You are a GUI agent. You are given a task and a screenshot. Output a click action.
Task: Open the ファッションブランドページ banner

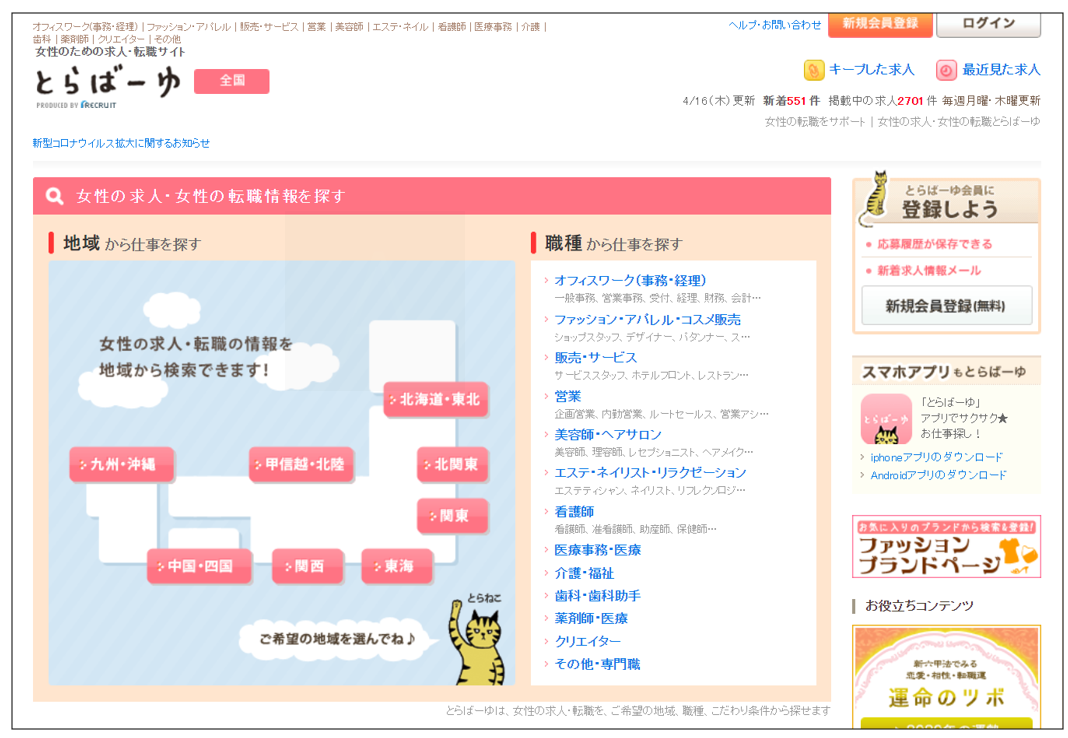(946, 547)
